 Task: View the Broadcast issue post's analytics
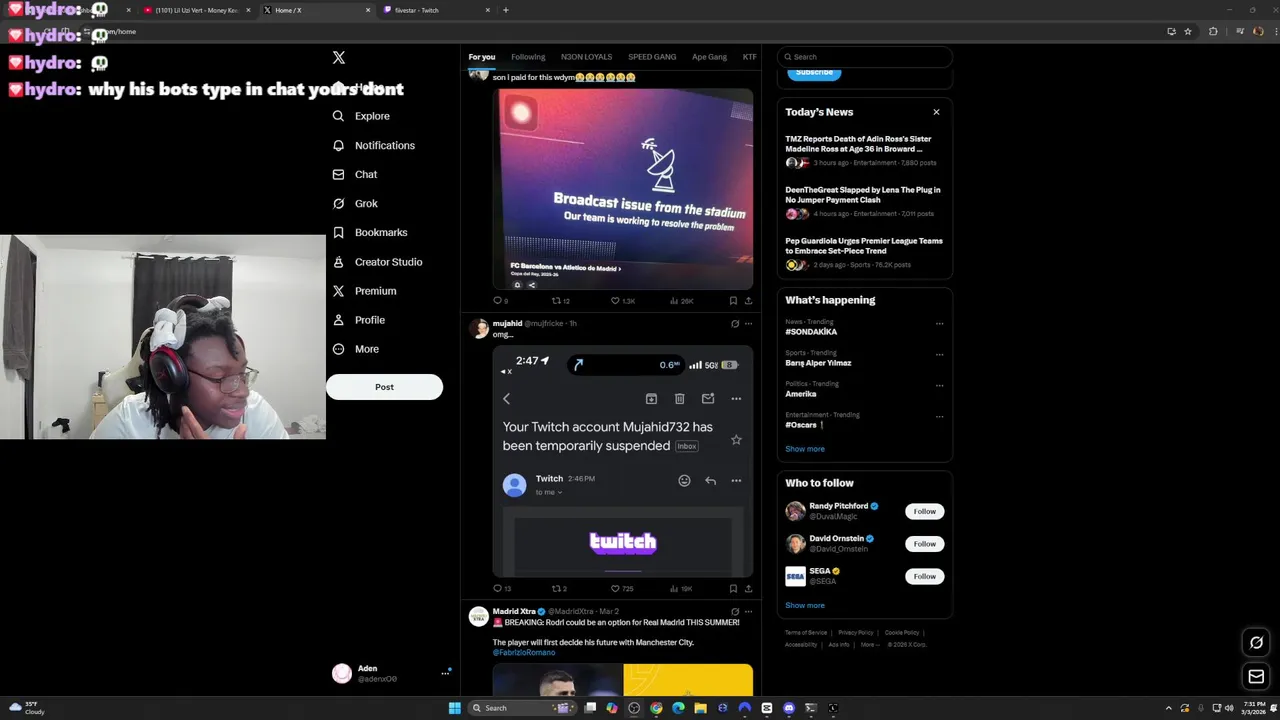click(x=682, y=300)
